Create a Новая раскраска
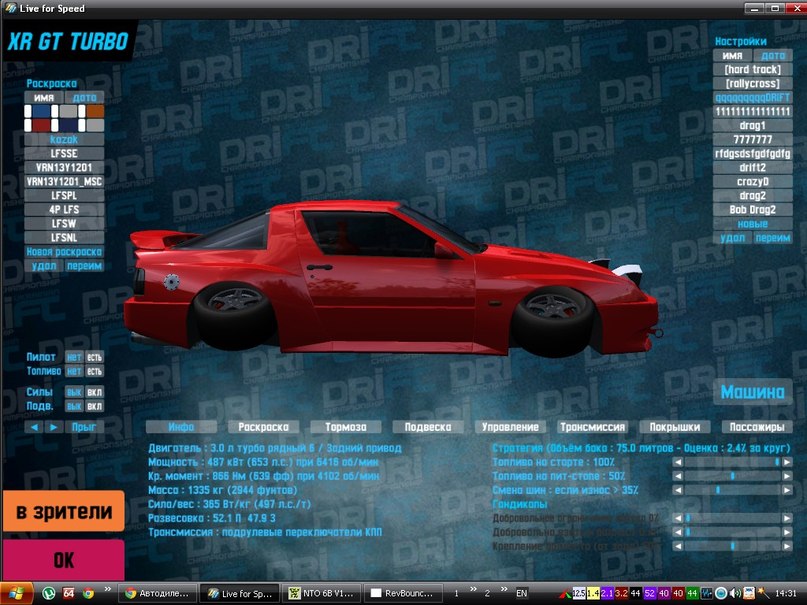The width and height of the screenshot is (807, 605). click(64, 252)
